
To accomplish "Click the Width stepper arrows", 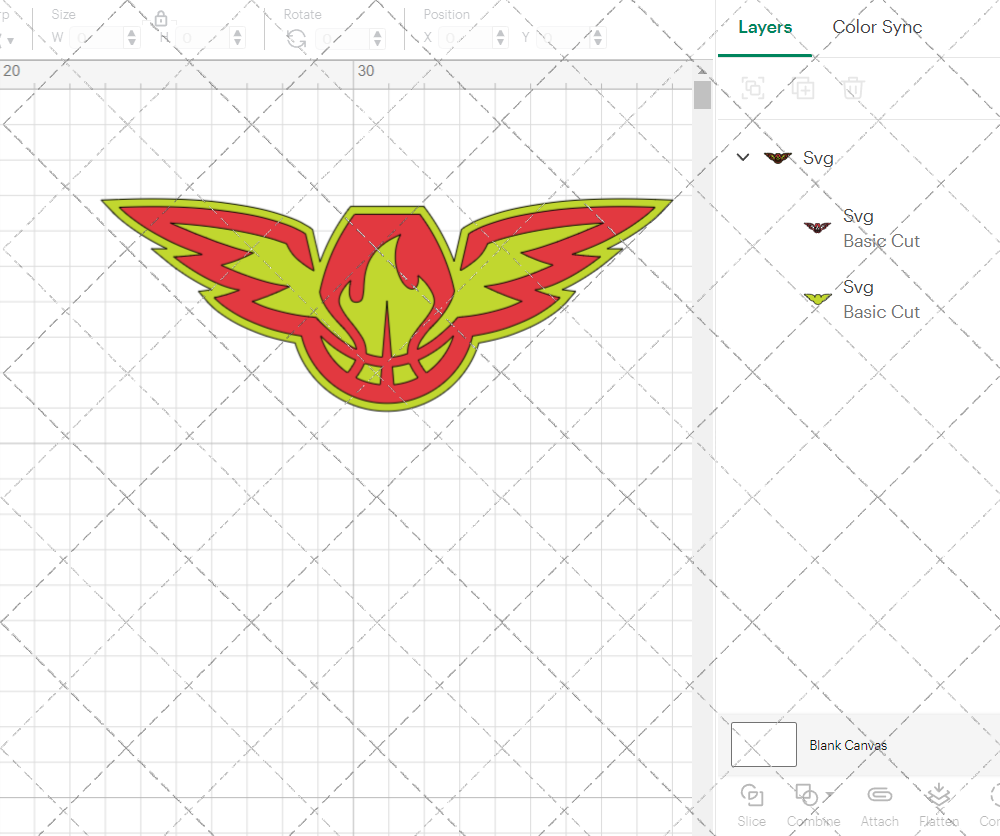I will [131, 38].
